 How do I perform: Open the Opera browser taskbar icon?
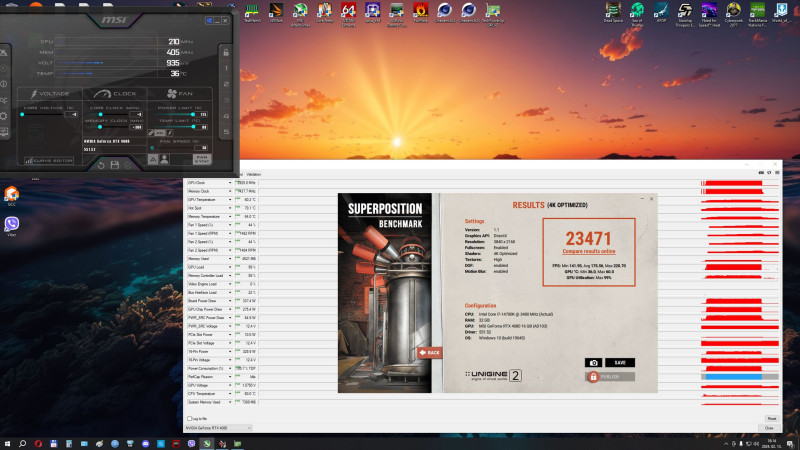38,444
